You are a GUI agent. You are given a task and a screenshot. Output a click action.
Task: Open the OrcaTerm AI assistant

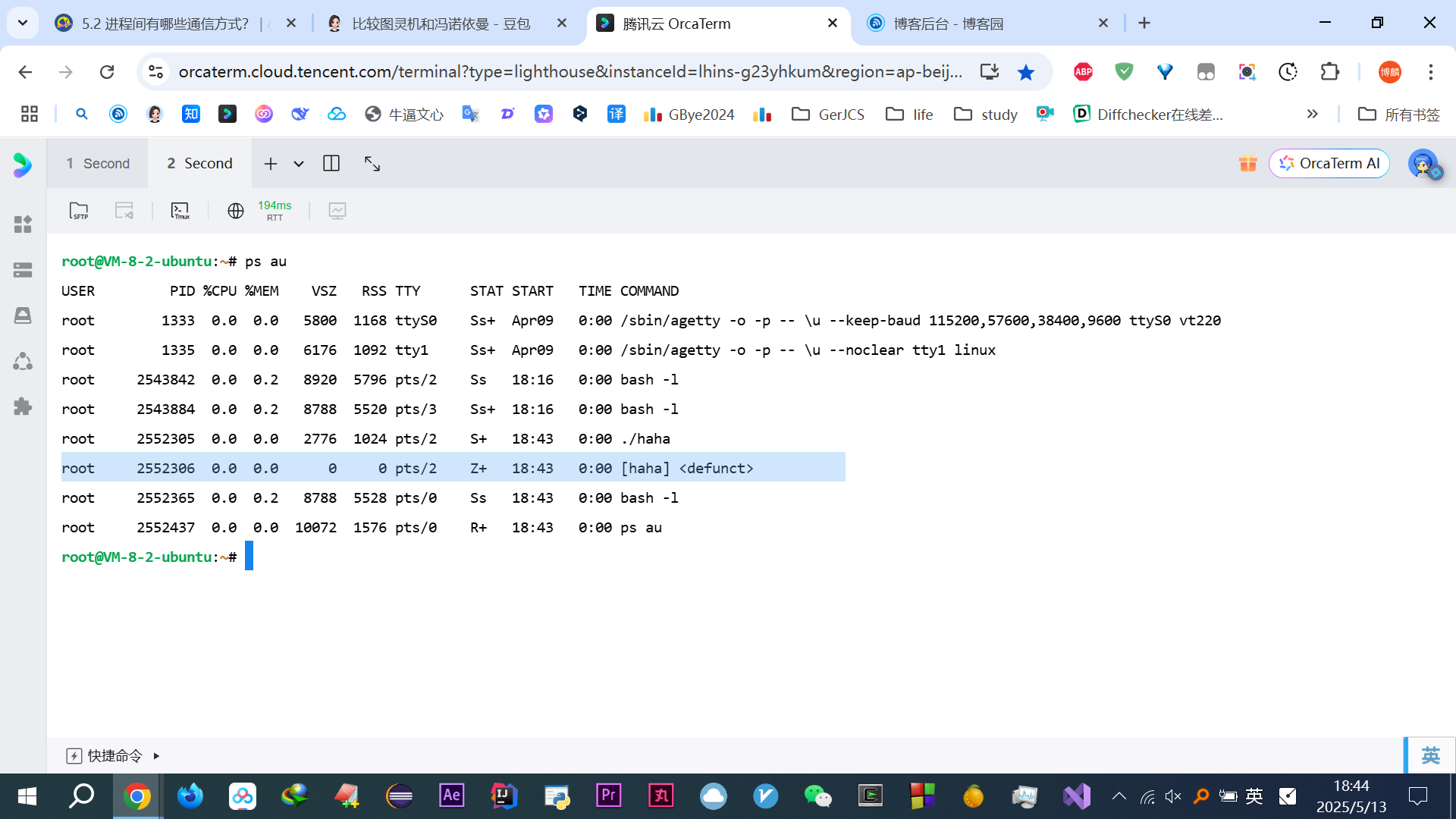pos(1329,164)
